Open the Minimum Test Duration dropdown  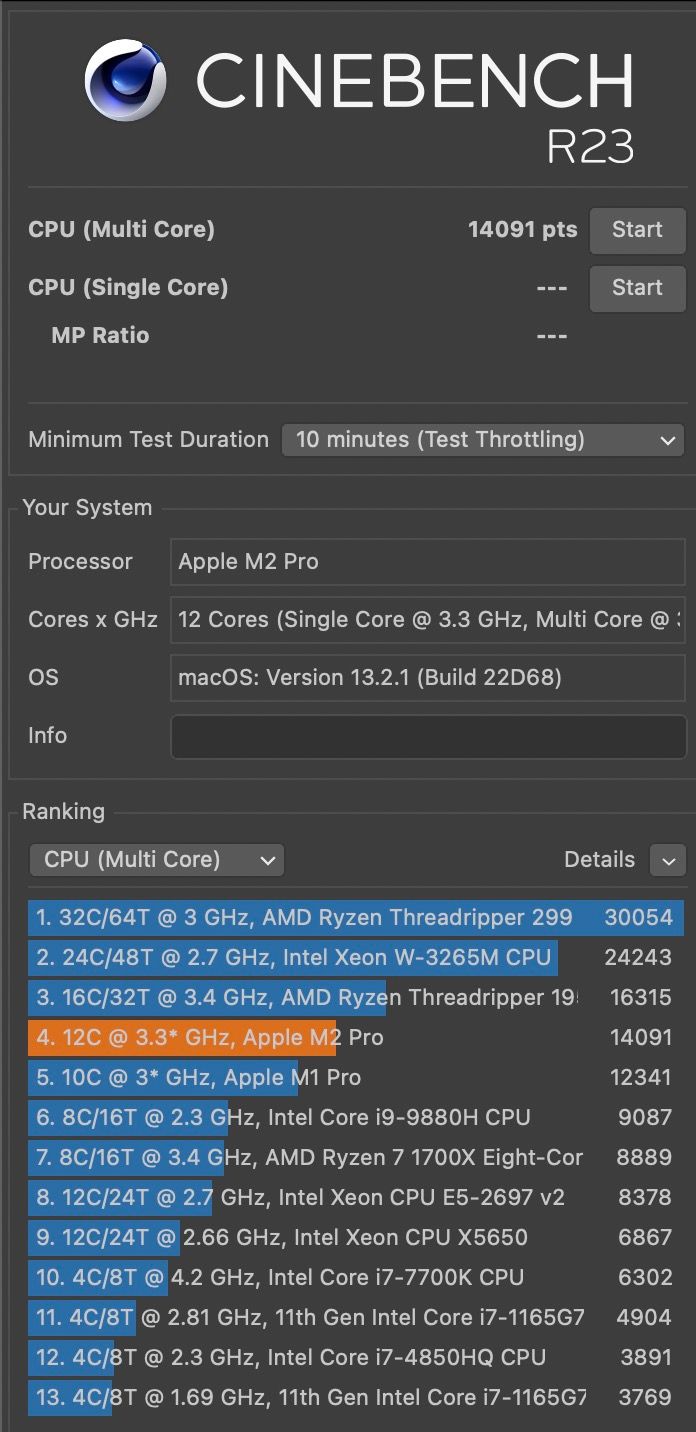[483, 440]
